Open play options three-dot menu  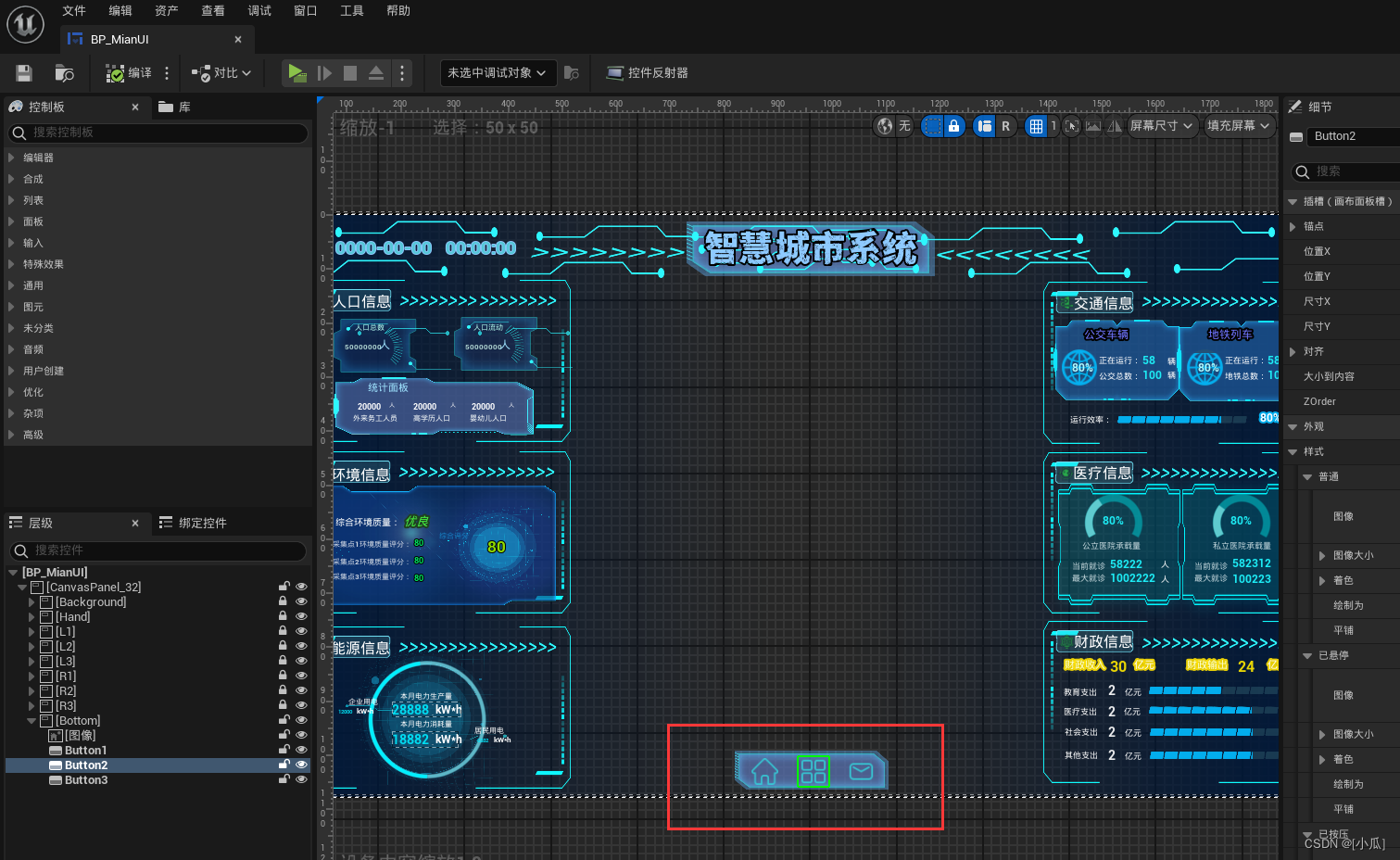(401, 73)
